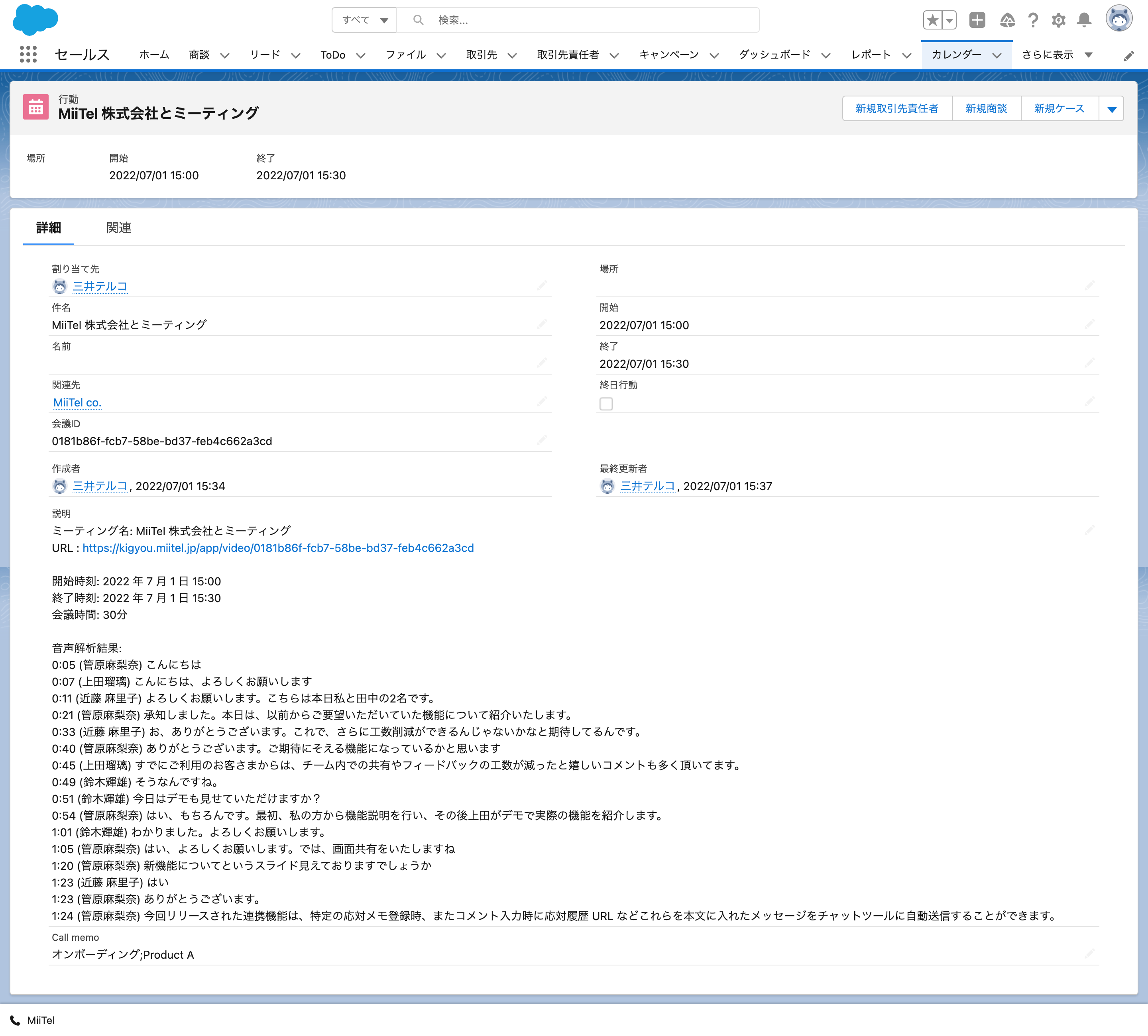
Task: Open the global actions plus icon
Action: click(977, 20)
